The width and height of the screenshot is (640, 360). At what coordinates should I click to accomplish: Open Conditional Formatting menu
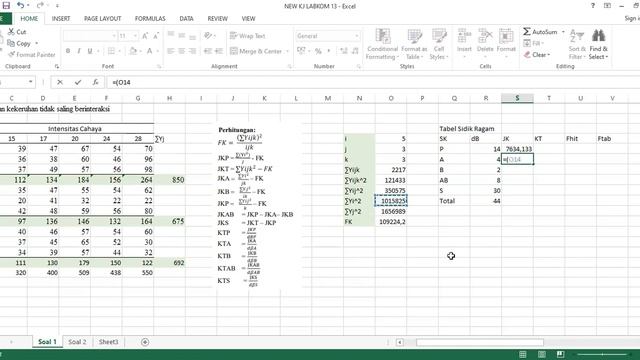point(382,44)
